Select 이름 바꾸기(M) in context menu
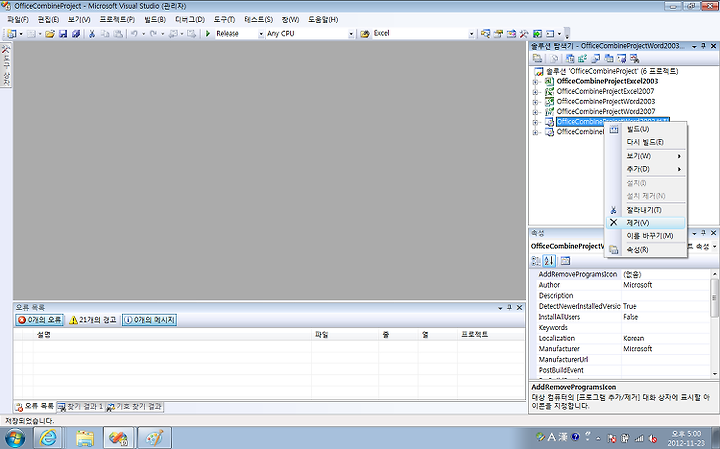 pos(645,236)
